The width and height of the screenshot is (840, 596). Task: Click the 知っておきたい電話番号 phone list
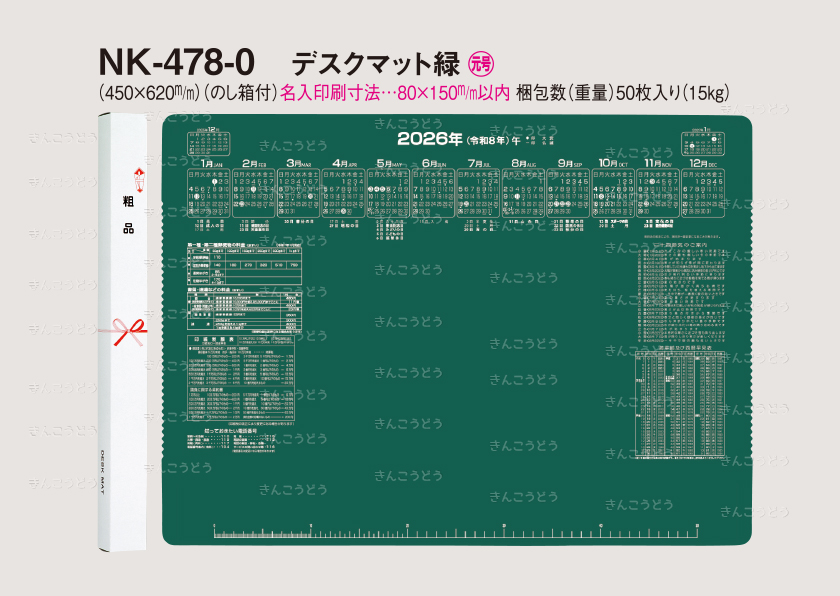click(x=231, y=441)
